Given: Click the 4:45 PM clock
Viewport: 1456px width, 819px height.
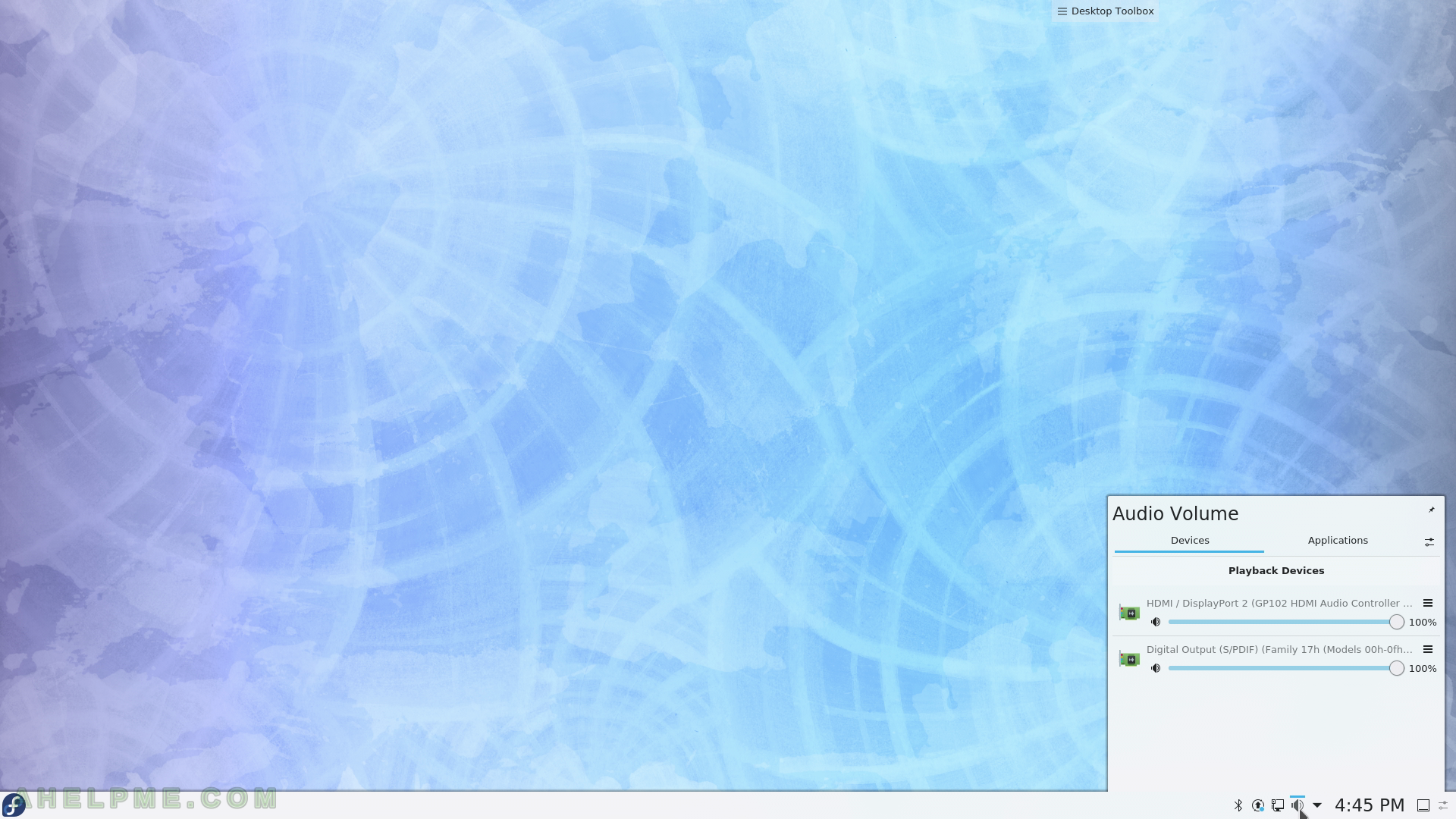Looking at the screenshot, I should tap(1370, 805).
